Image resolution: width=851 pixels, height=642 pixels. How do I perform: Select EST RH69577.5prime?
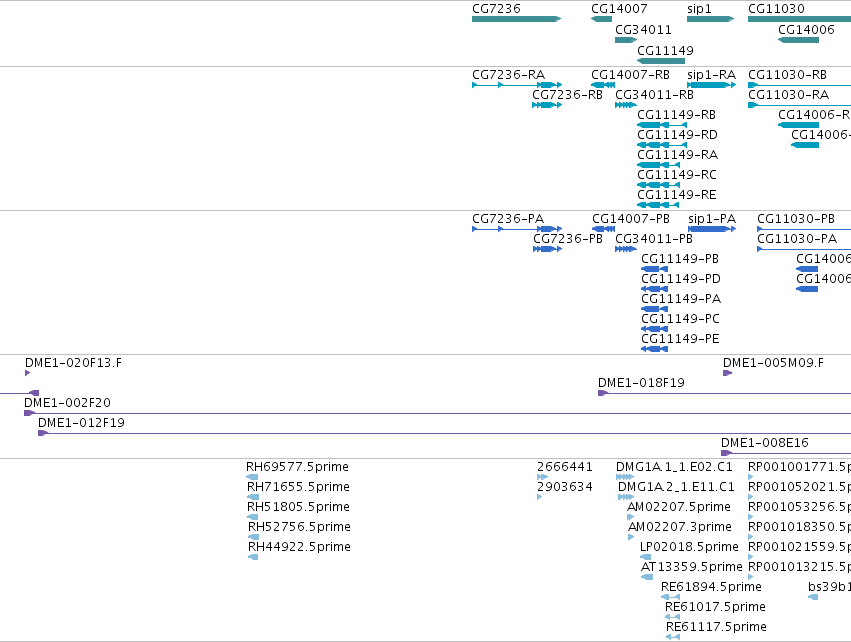point(252,477)
